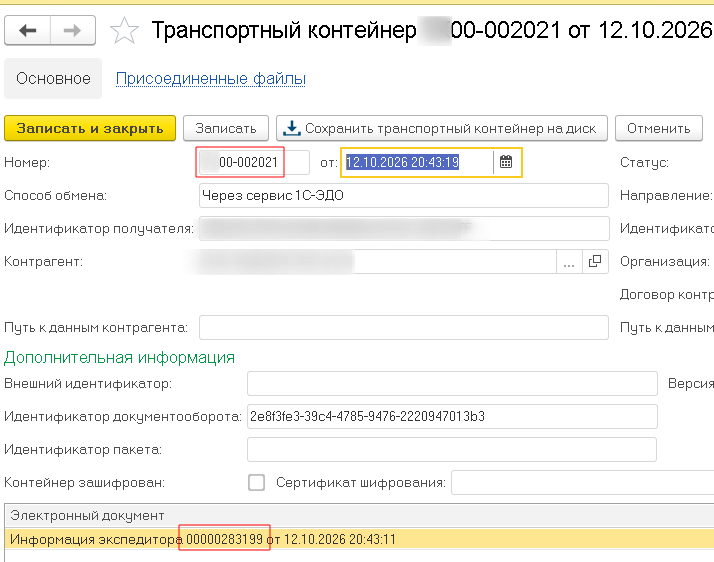The image size is (714, 562).
Task: Click the Контрагент input field
Action: click(x=377, y=261)
